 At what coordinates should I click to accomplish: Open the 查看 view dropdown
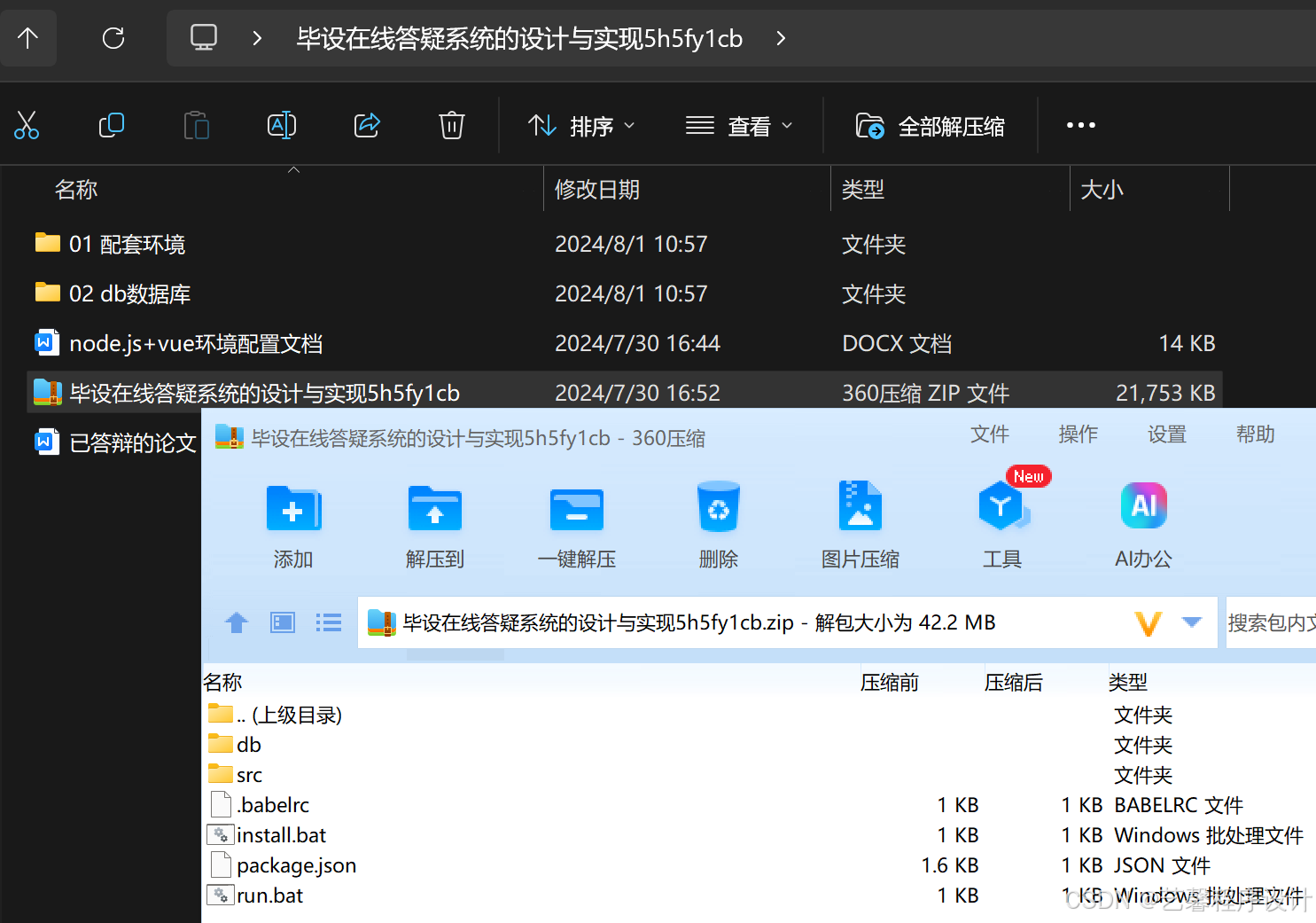pyautogui.click(x=742, y=125)
